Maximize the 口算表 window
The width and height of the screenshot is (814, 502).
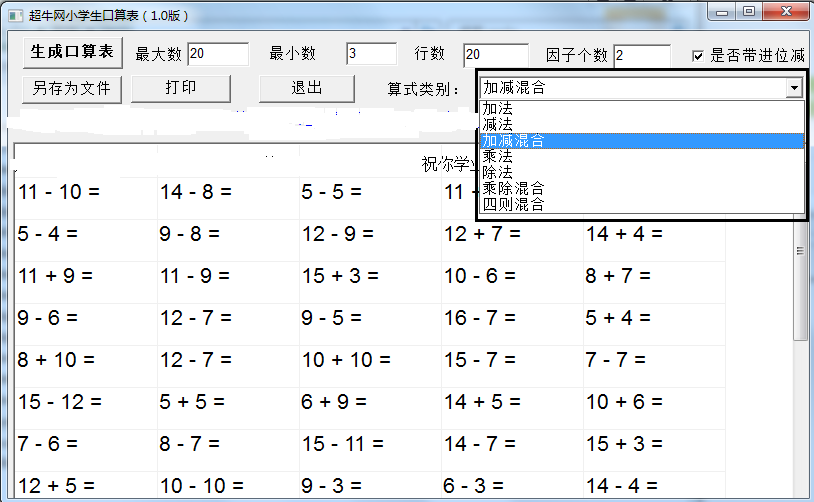coord(749,12)
